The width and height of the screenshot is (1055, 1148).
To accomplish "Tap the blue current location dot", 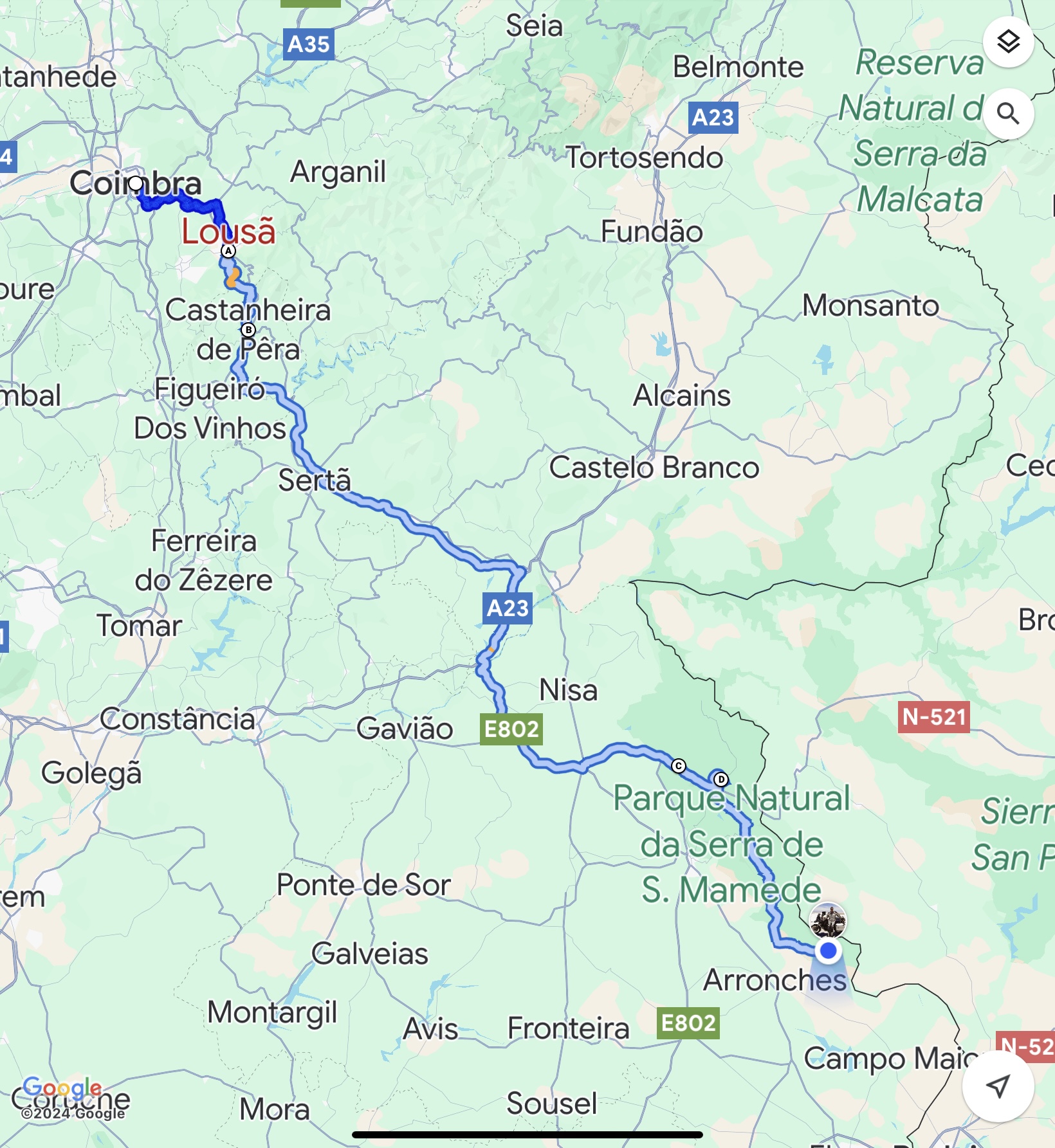I will (x=829, y=951).
